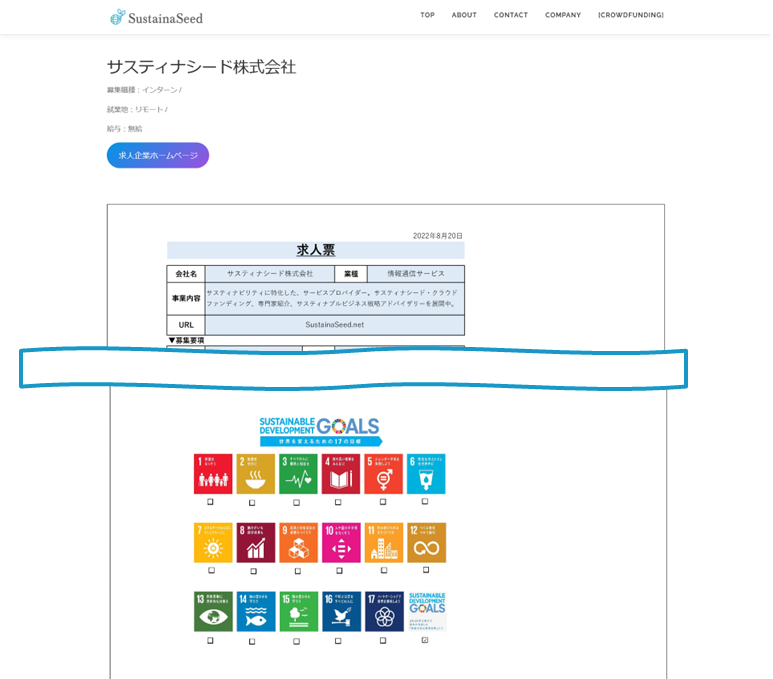Screen dimensions: 773x679
Task: Tick the checkbox under goal 10
Action: (339, 571)
